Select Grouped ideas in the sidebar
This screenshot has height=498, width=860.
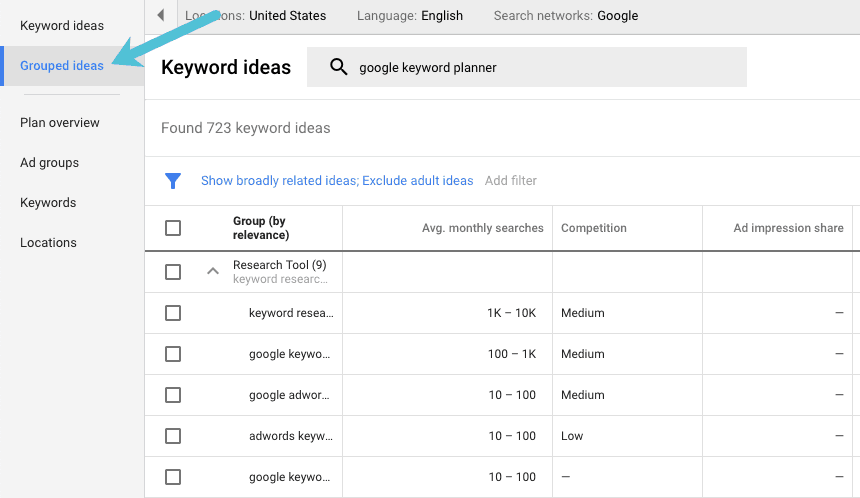click(62, 66)
